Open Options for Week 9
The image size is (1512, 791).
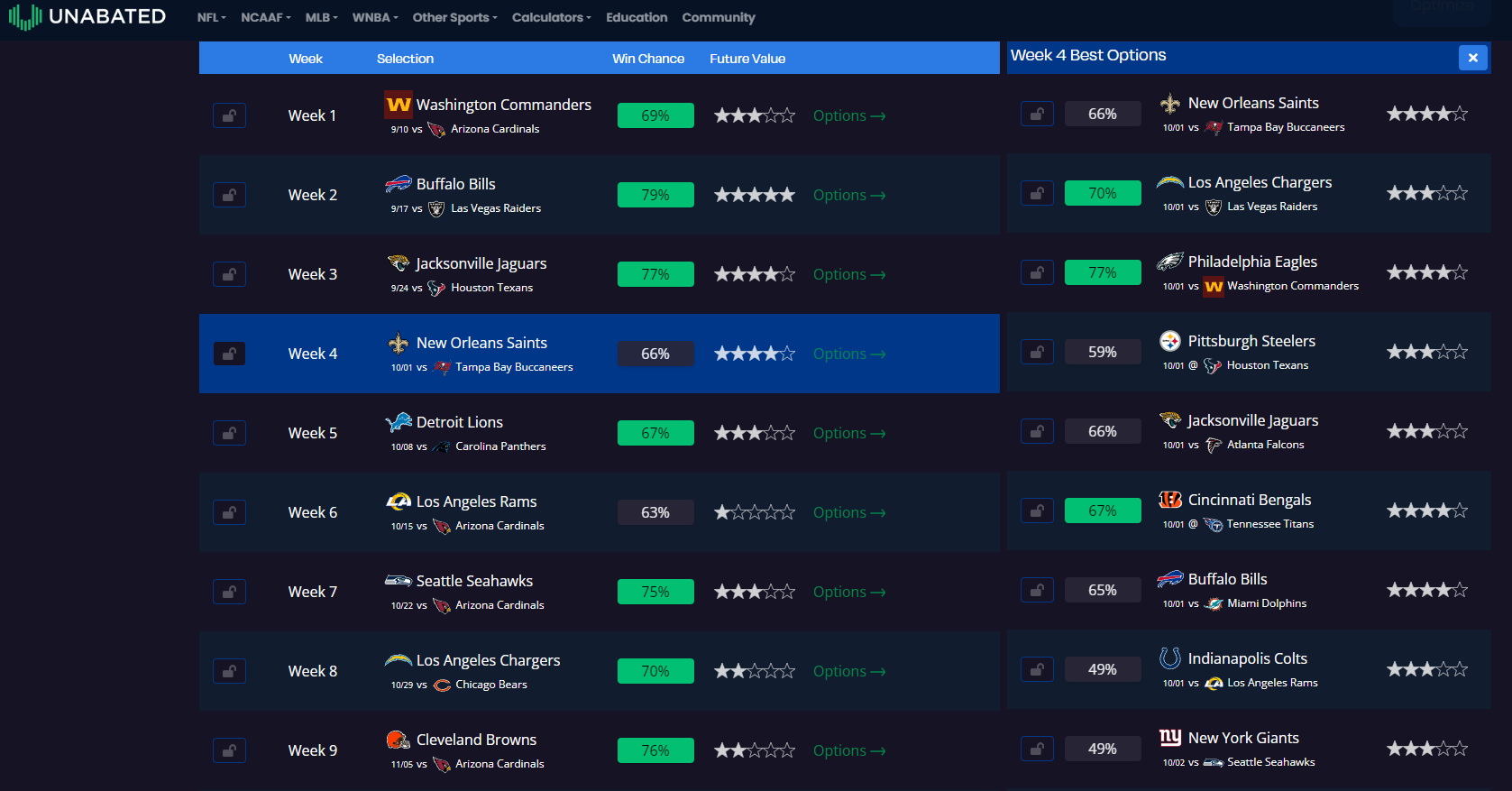pos(849,750)
